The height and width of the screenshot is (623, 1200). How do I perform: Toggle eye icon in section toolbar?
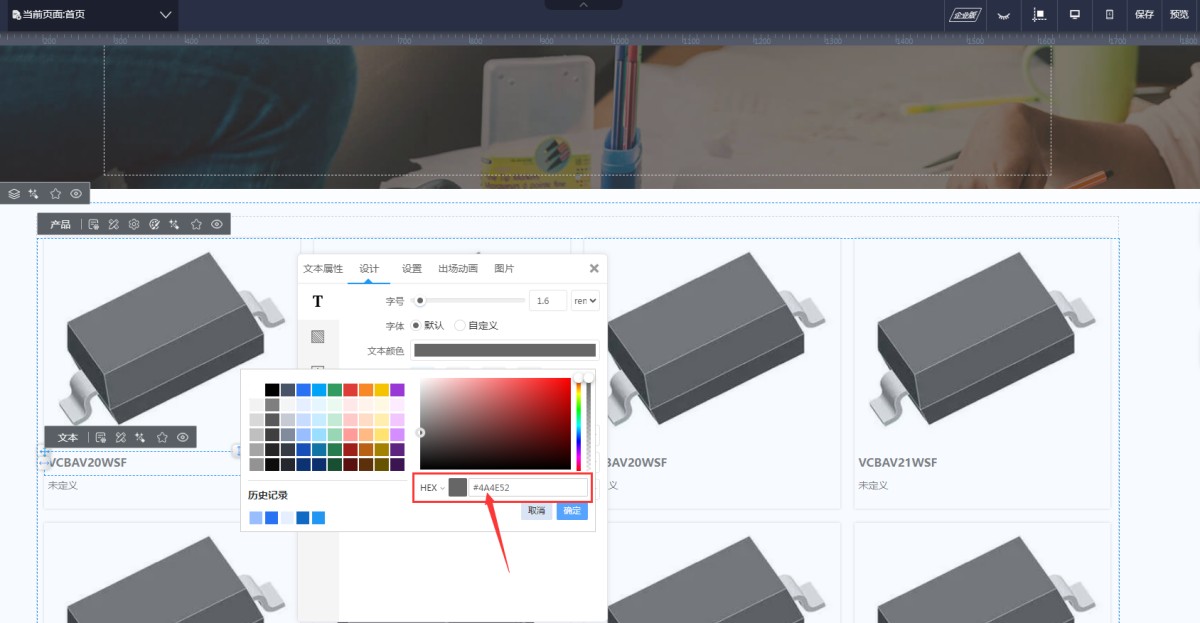[x=76, y=194]
